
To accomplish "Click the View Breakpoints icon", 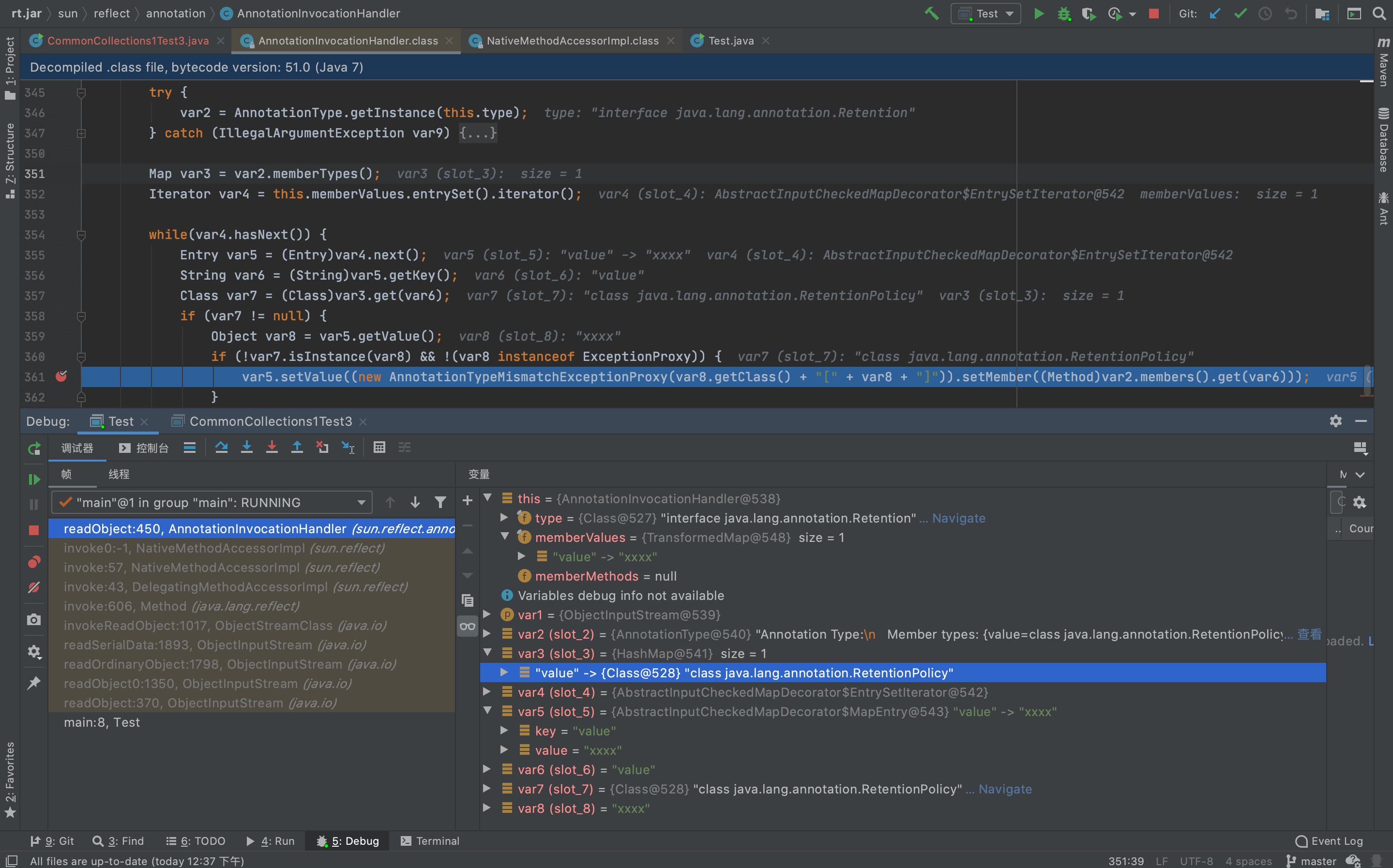I will coord(34,562).
